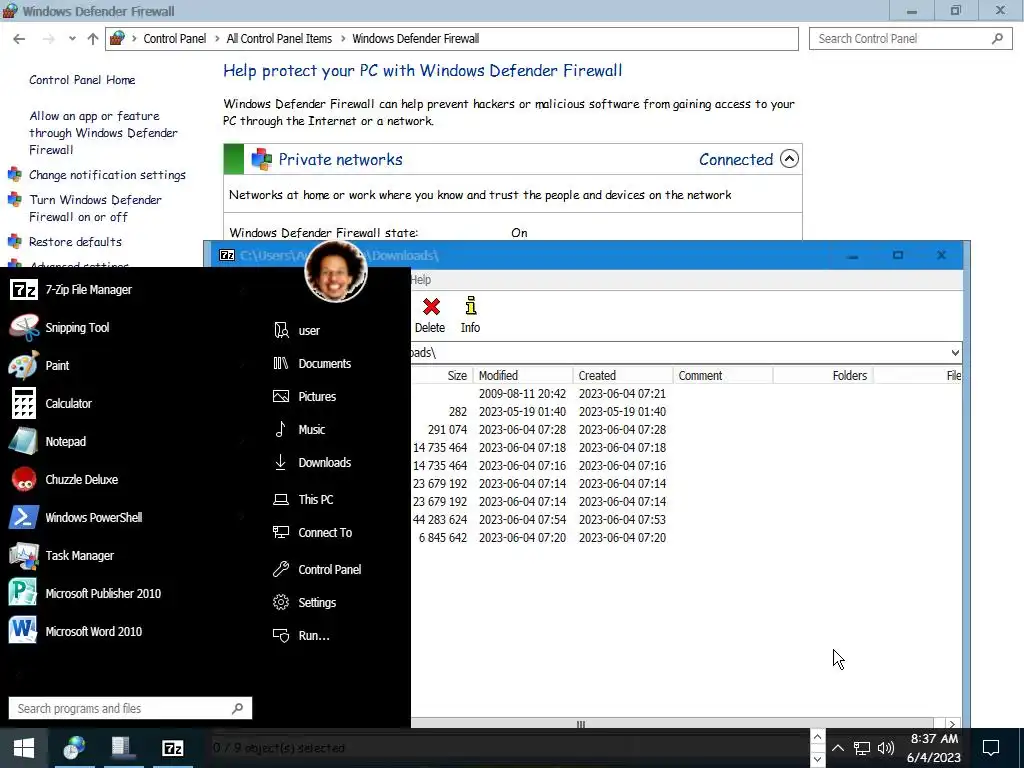Open Microsoft Publisher 2010
Viewport: 1024px width, 768px height.
85,593
